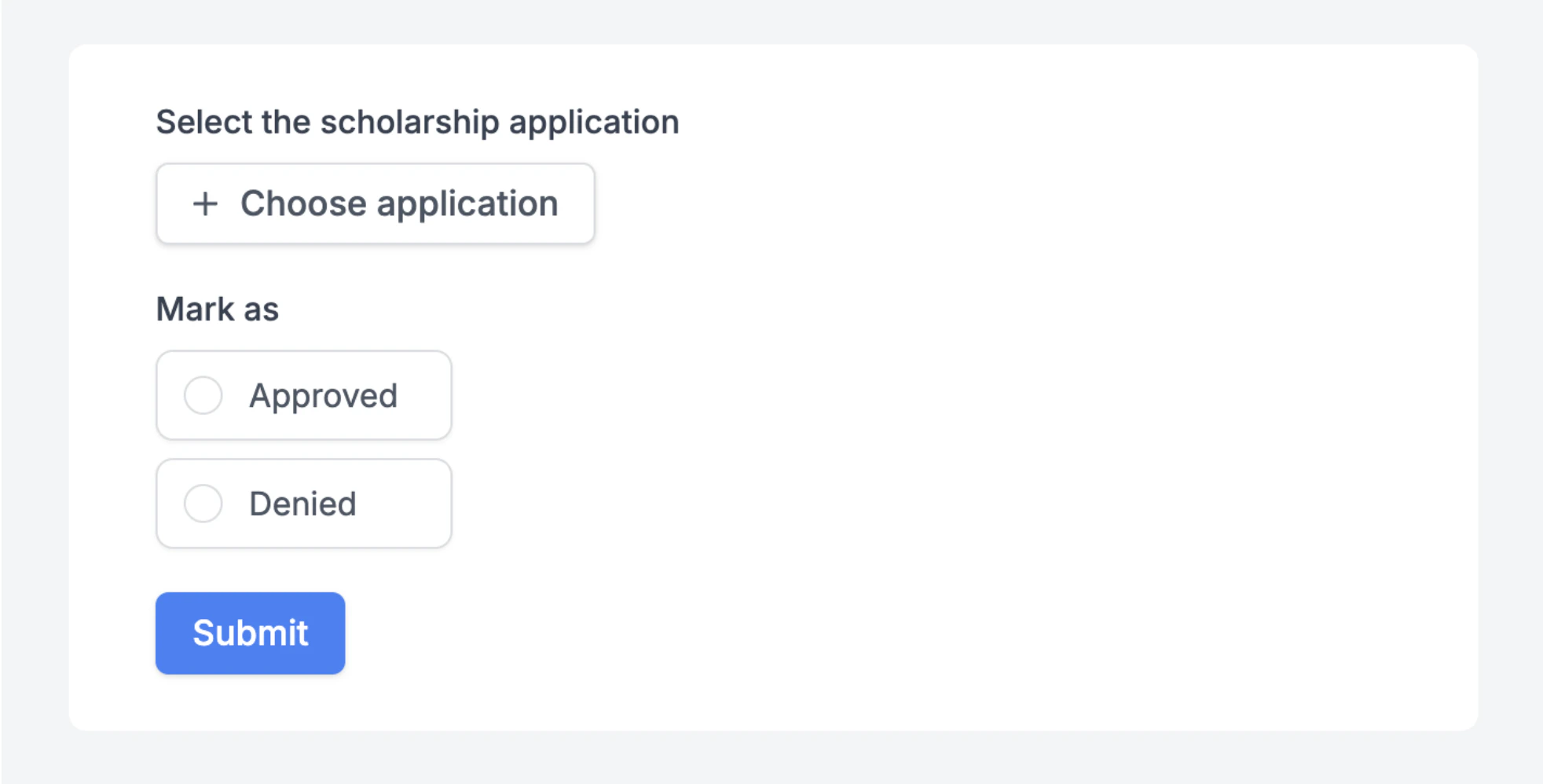This screenshot has height=784, width=1543.
Task: Click the 'Mark as' field label
Action: (218, 310)
